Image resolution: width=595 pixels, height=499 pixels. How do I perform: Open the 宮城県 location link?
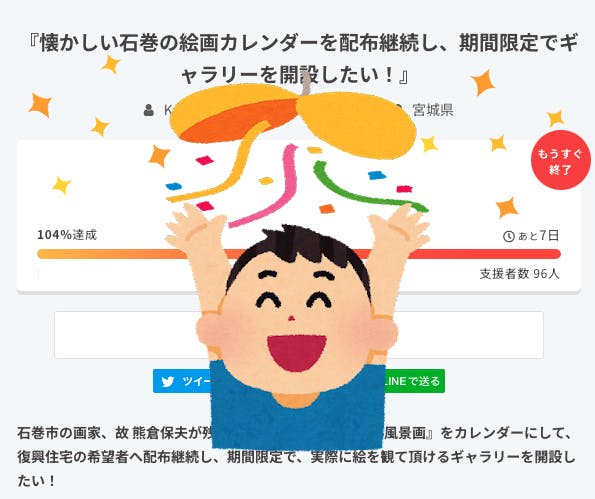point(433,110)
